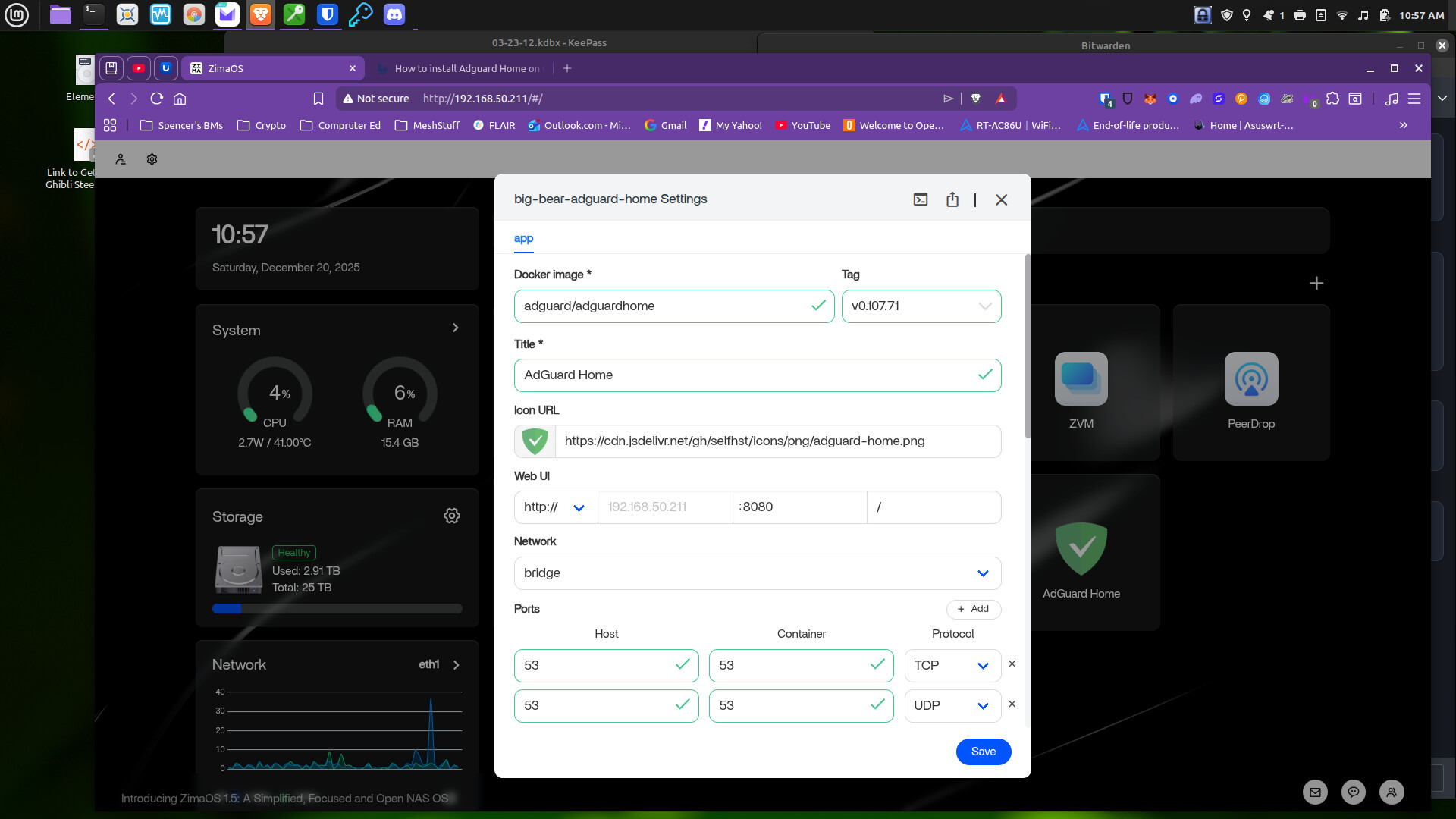
Task: Click the Web UI port 8080 field
Action: point(799,507)
